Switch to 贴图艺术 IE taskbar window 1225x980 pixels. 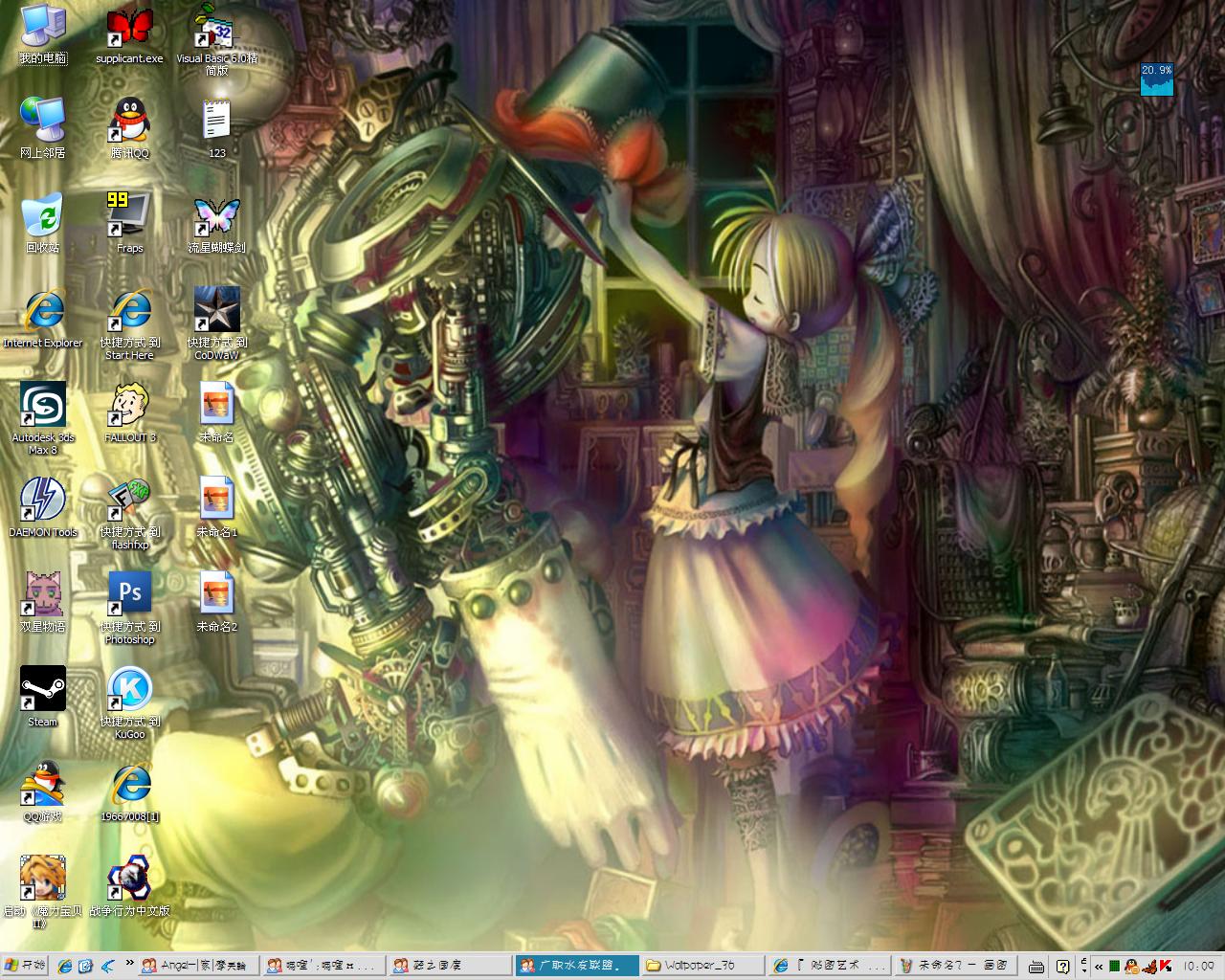[828, 966]
